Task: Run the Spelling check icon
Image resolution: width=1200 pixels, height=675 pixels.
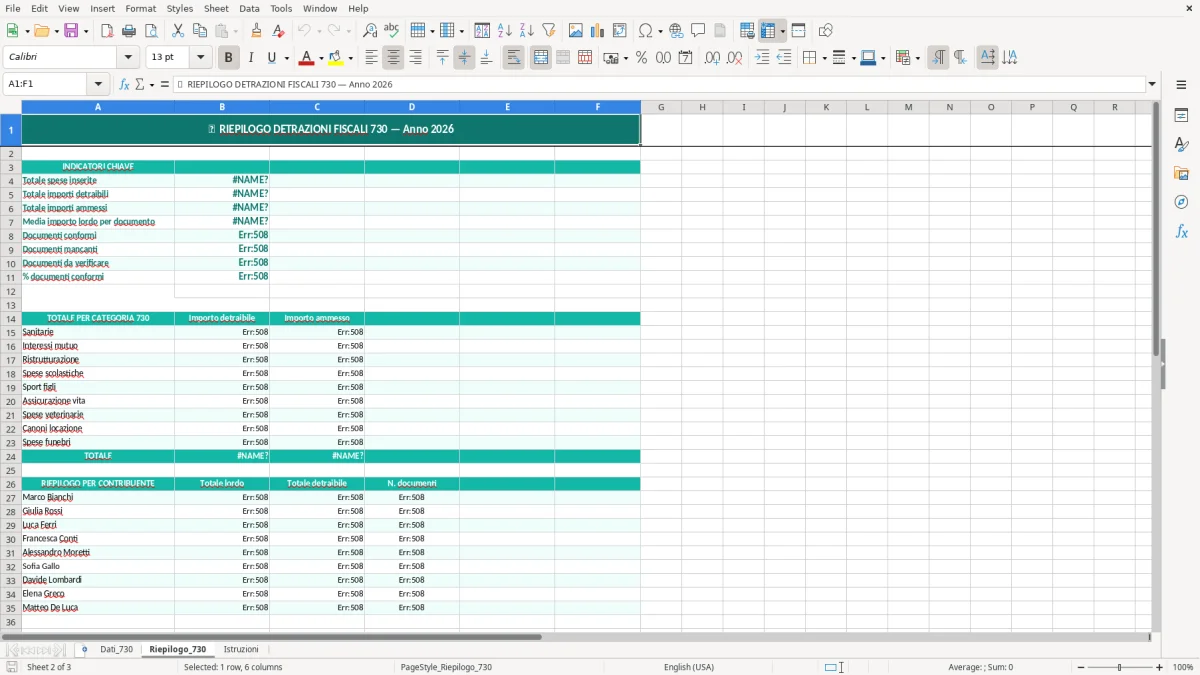Action: pyautogui.click(x=392, y=31)
